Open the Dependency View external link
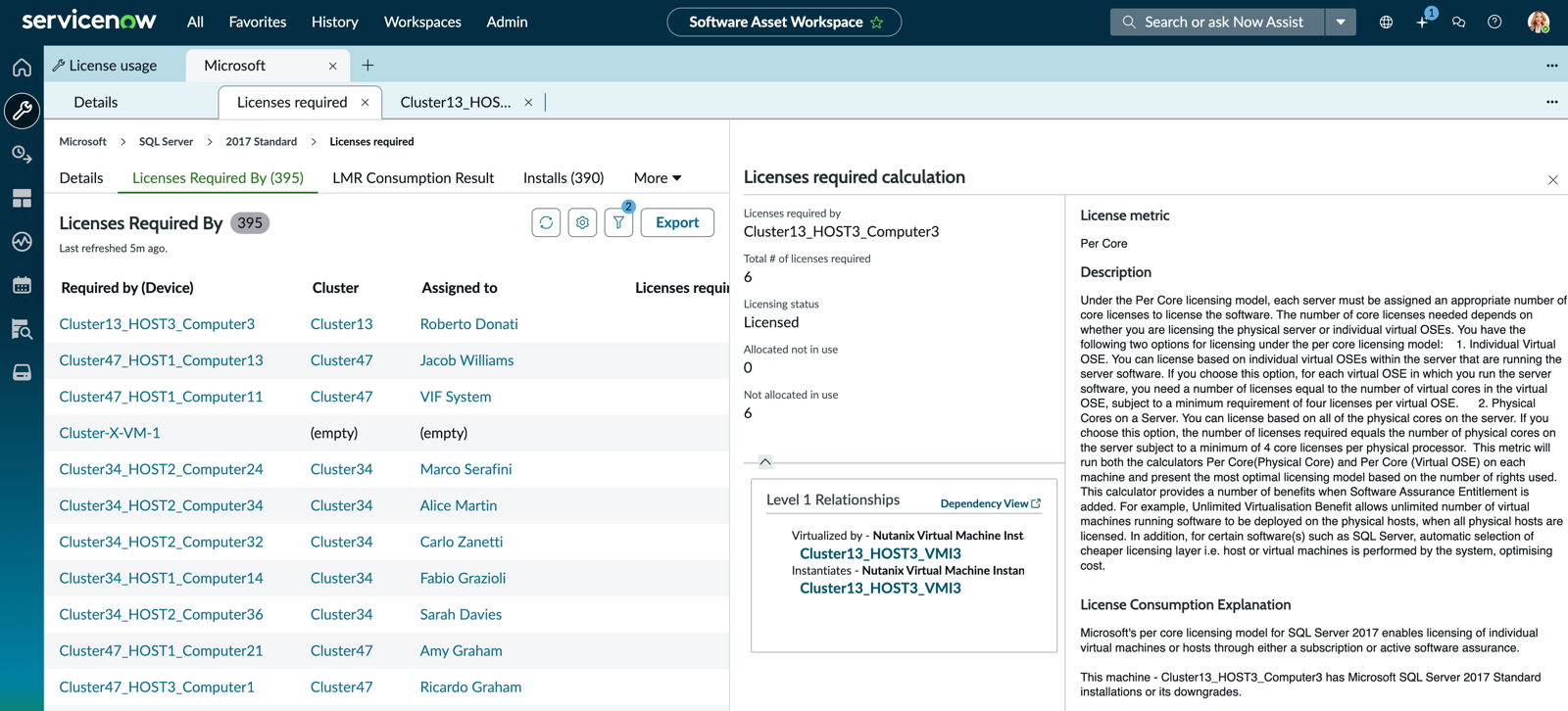The width and height of the screenshot is (1568, 711). [990, 503]
